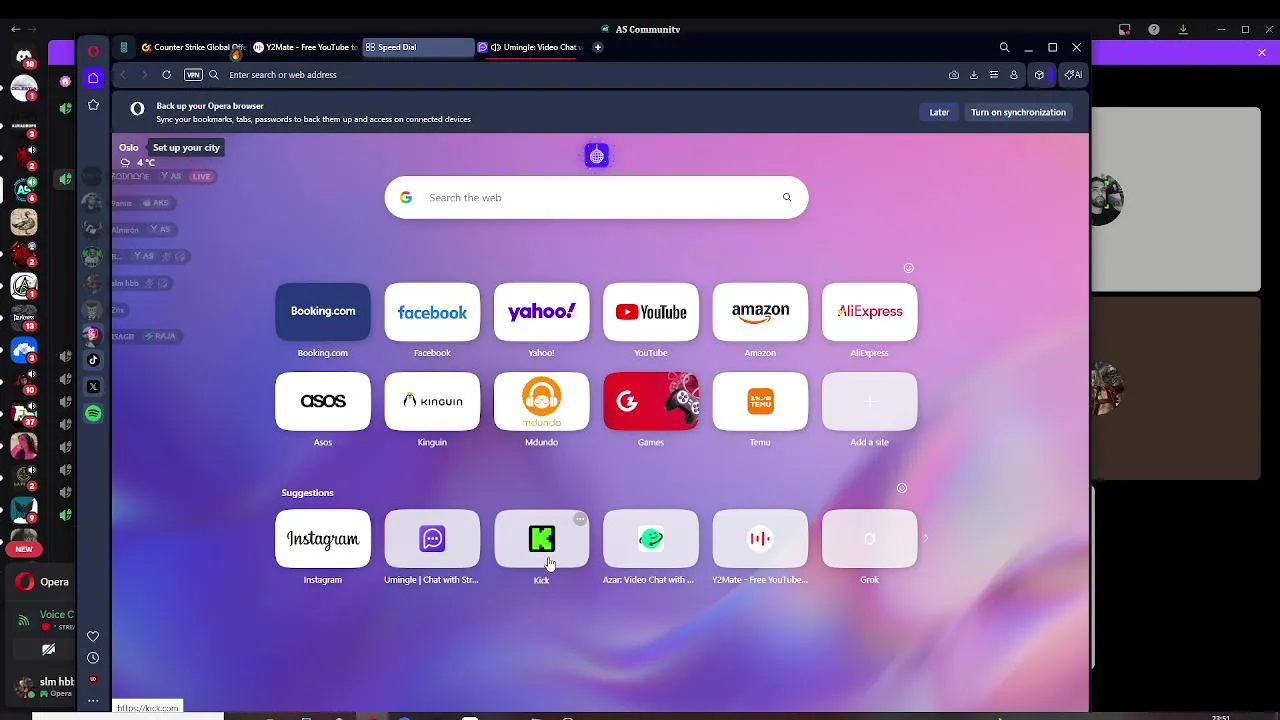The width and height of the screenshot is (1280, 720).
Task: Open a new tab with plus button
Action: click(598, 47)
